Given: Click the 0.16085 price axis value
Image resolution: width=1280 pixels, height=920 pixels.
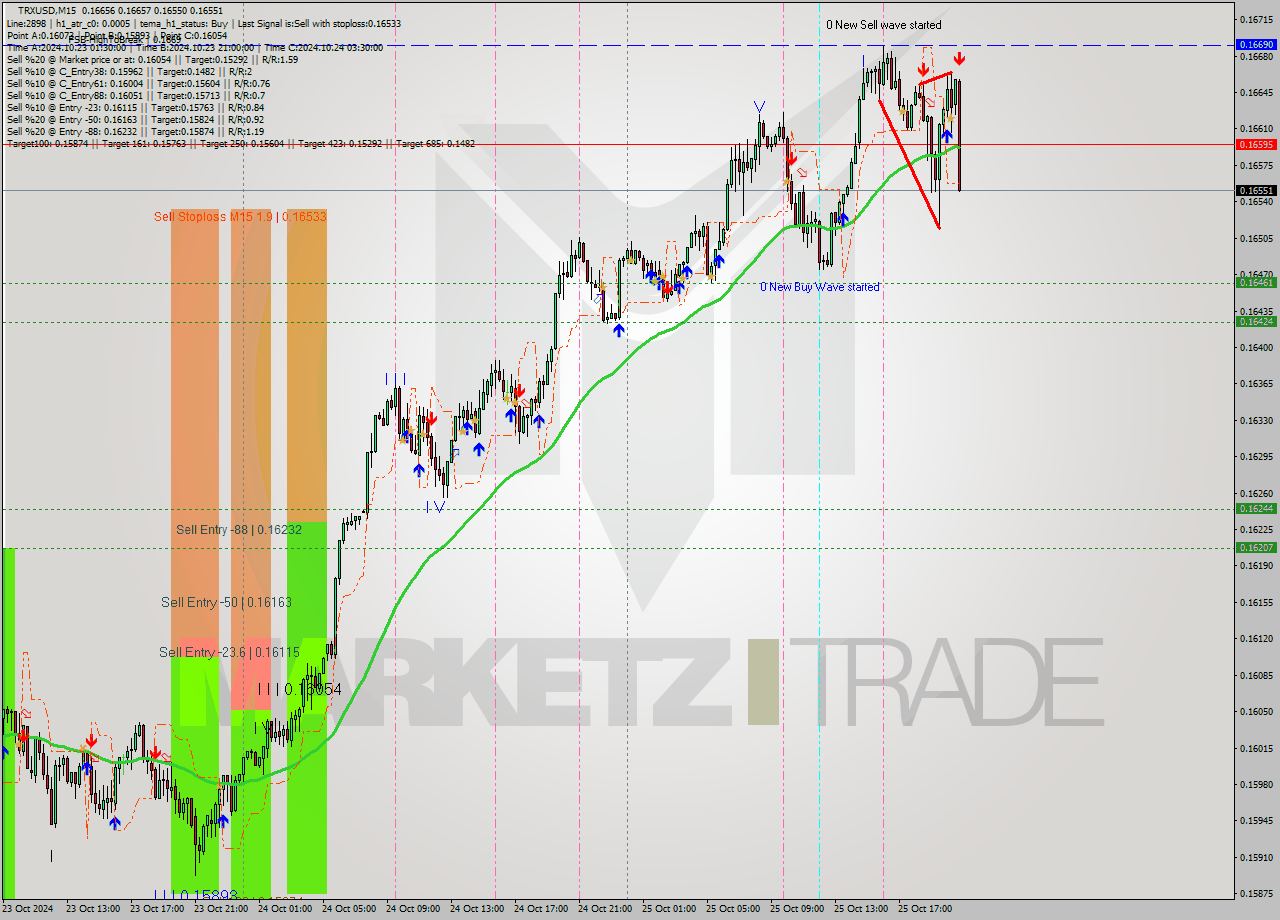Looking at the screenshot, I should pyautogui.click(x=1256, y=675).
